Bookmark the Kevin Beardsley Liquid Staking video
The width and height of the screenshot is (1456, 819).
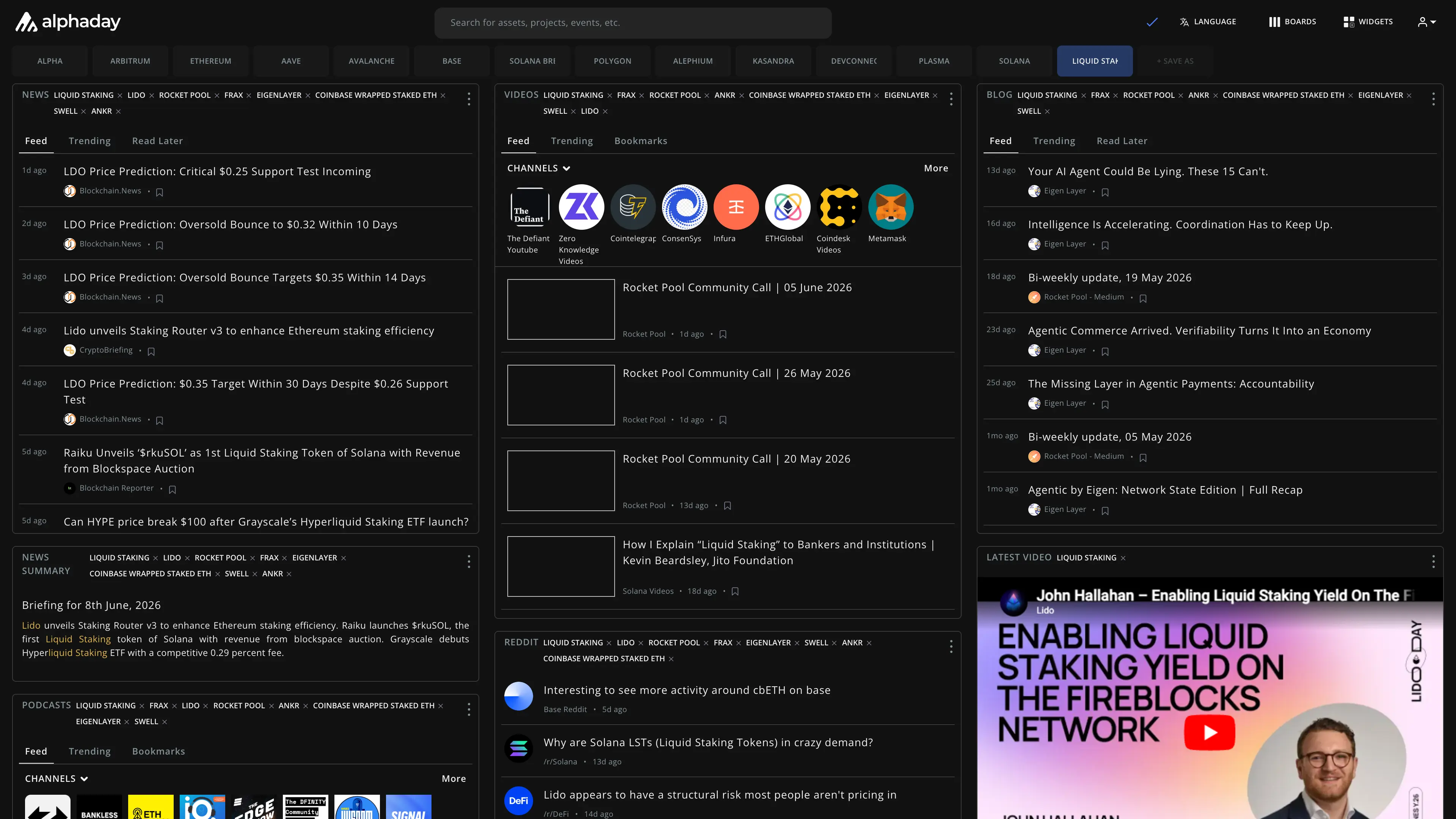pos(735,591)
